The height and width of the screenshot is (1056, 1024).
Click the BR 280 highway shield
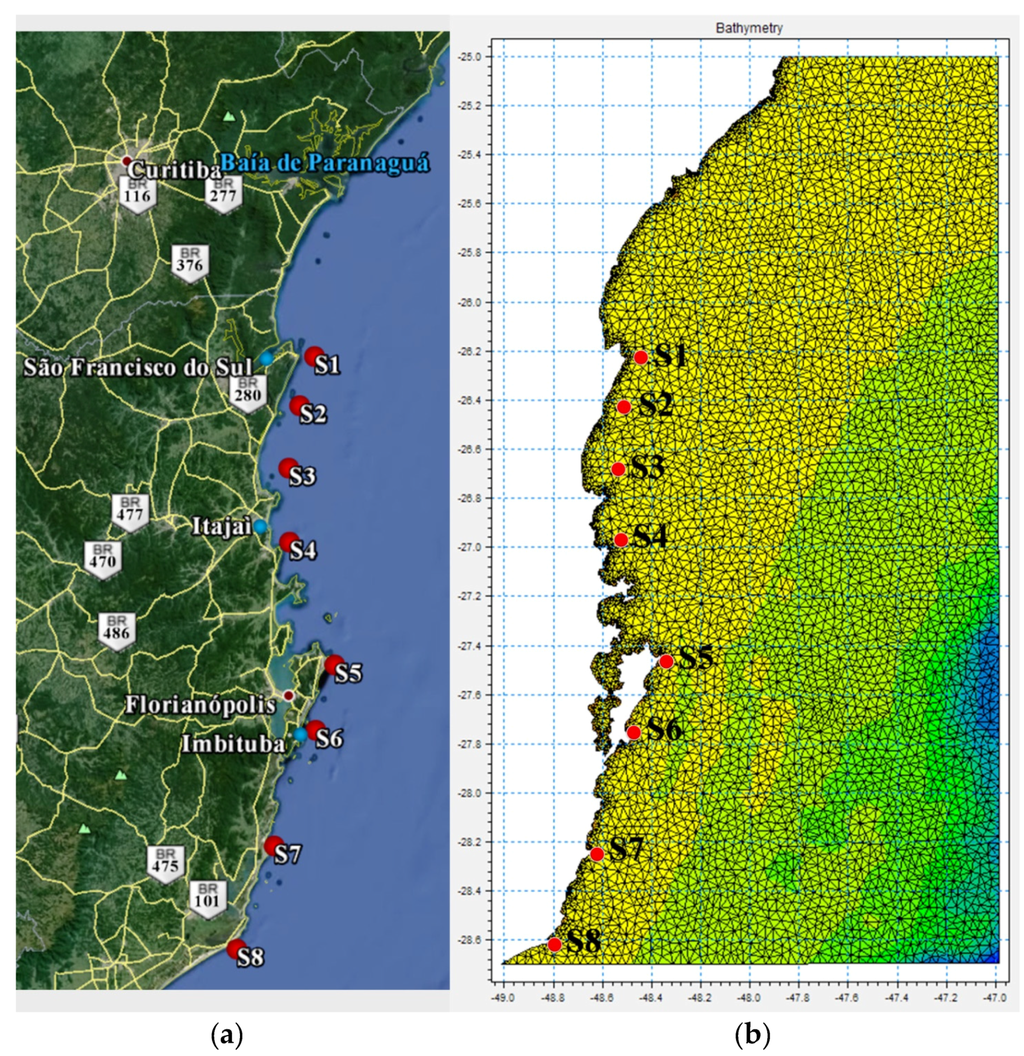tap(246, 387)
